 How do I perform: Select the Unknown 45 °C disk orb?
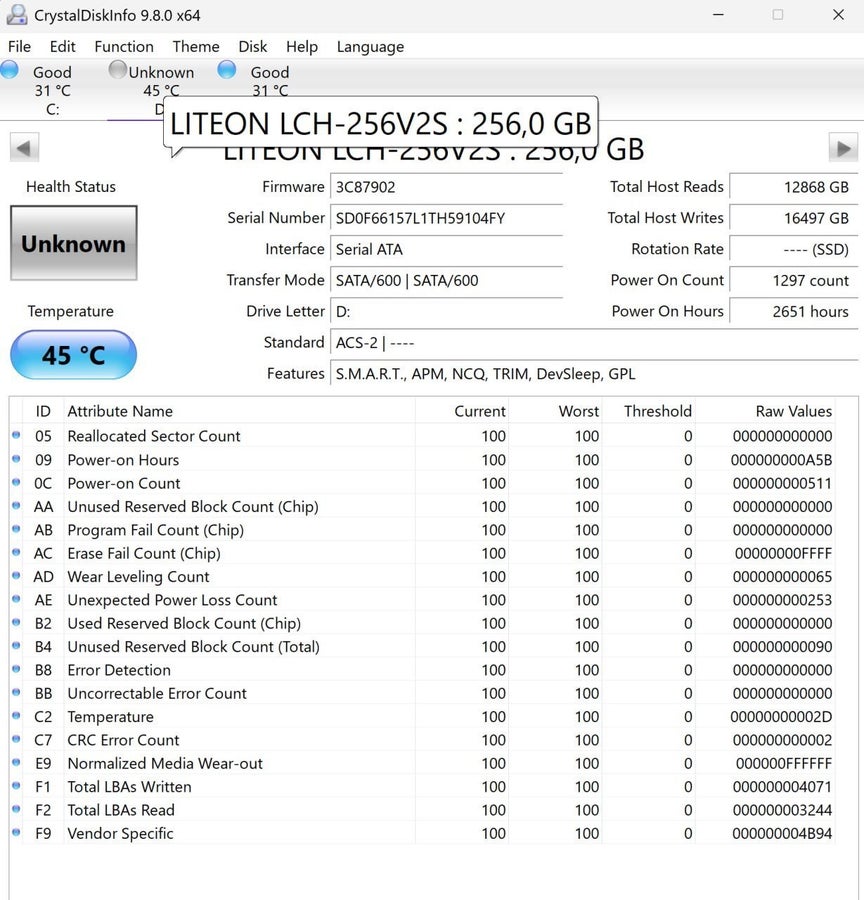pyautogui.click(x=118, y=69)
